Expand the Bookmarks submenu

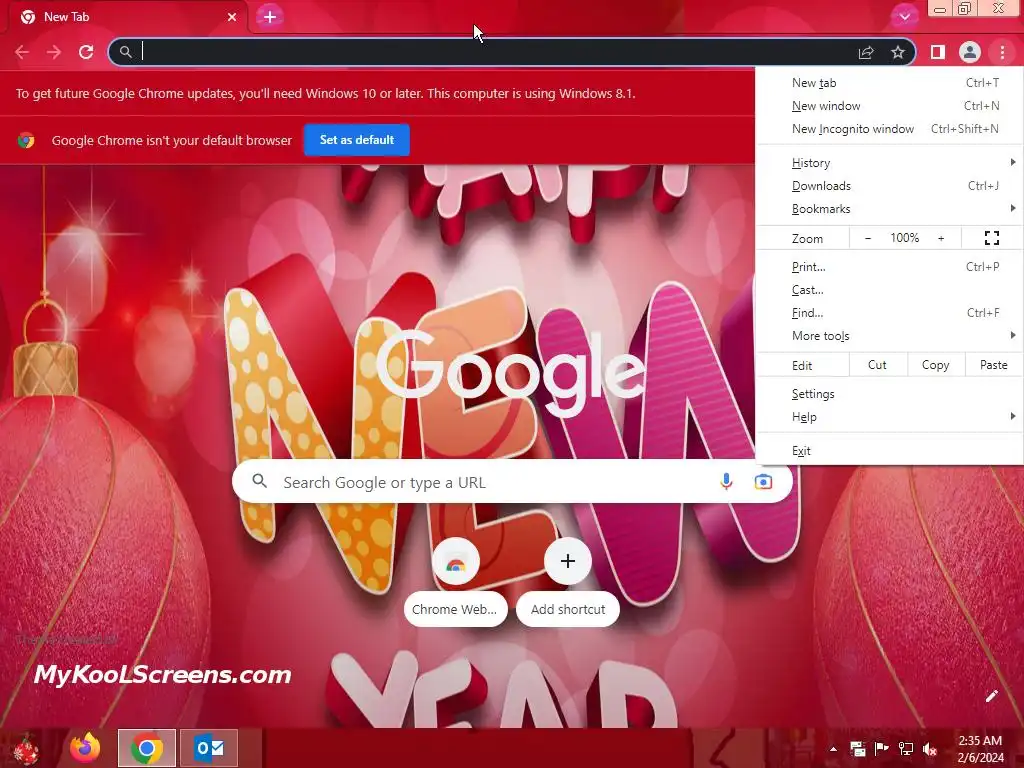click(x=889, y=209)
